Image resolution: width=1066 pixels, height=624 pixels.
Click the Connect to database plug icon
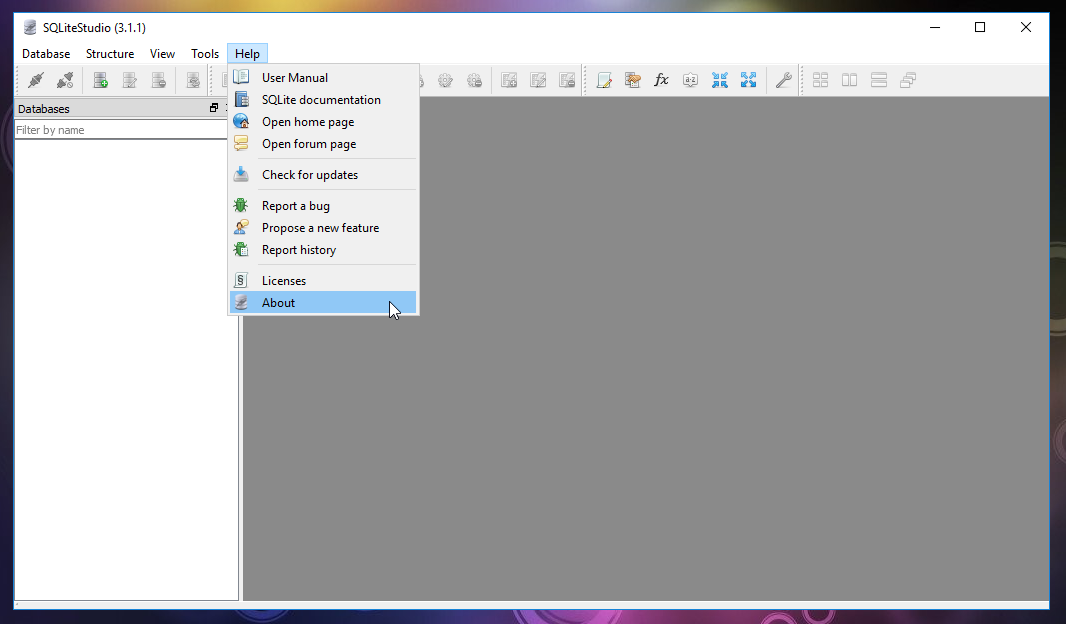tap(36, 80)
